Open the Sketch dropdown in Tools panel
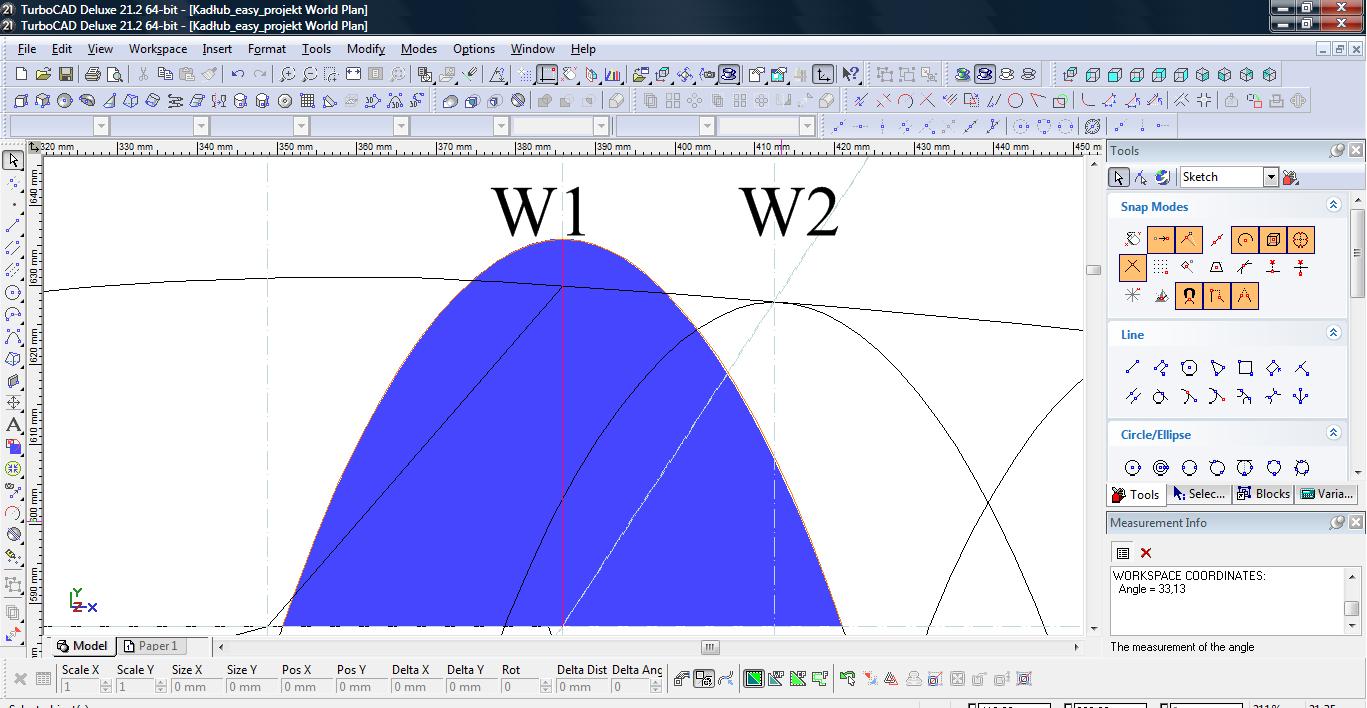 click(x=1270, y=177)
